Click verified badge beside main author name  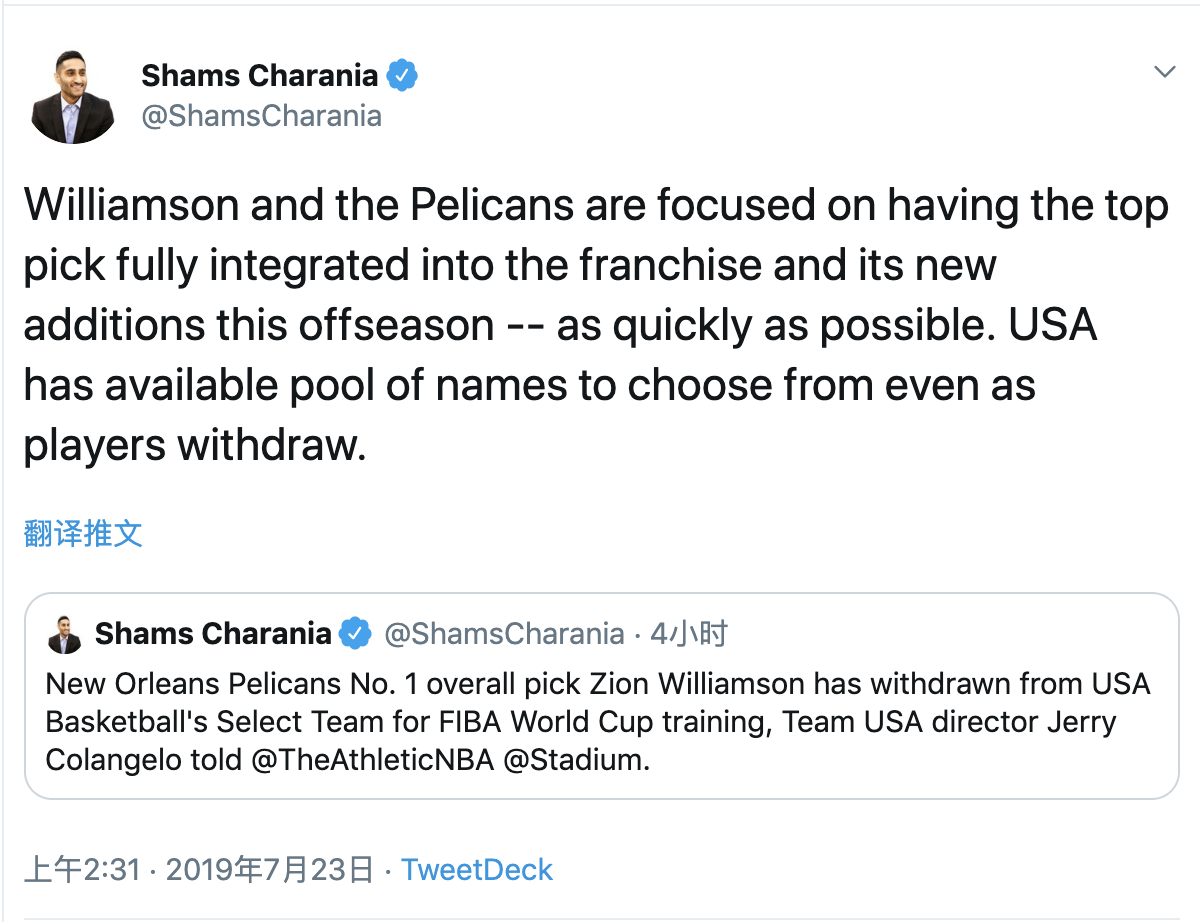tap(402, 75)
